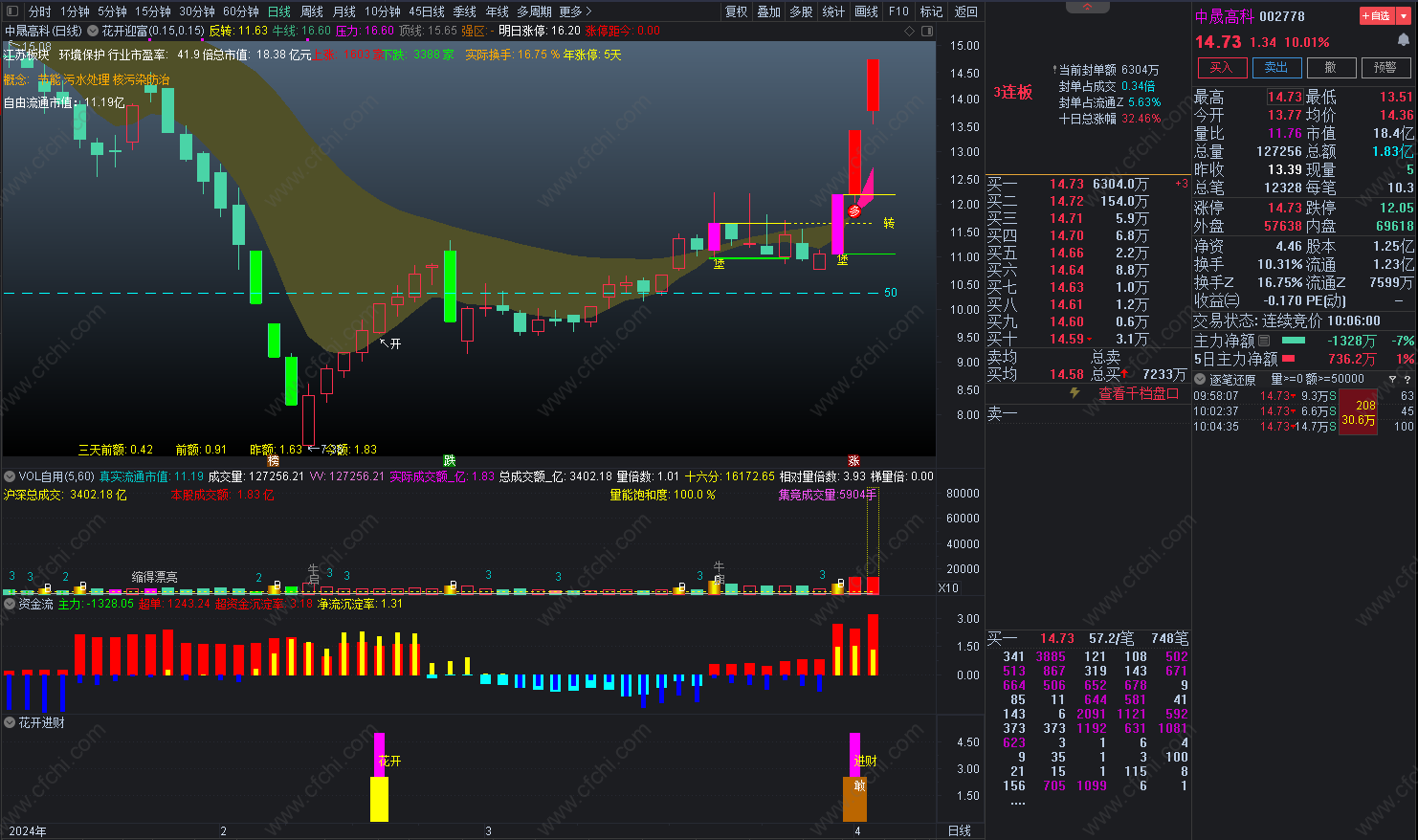Click the filter funnel icon in 逐笔还原 header
The width and height of the screenshot is (1418, 840).
coord(1392,380)
